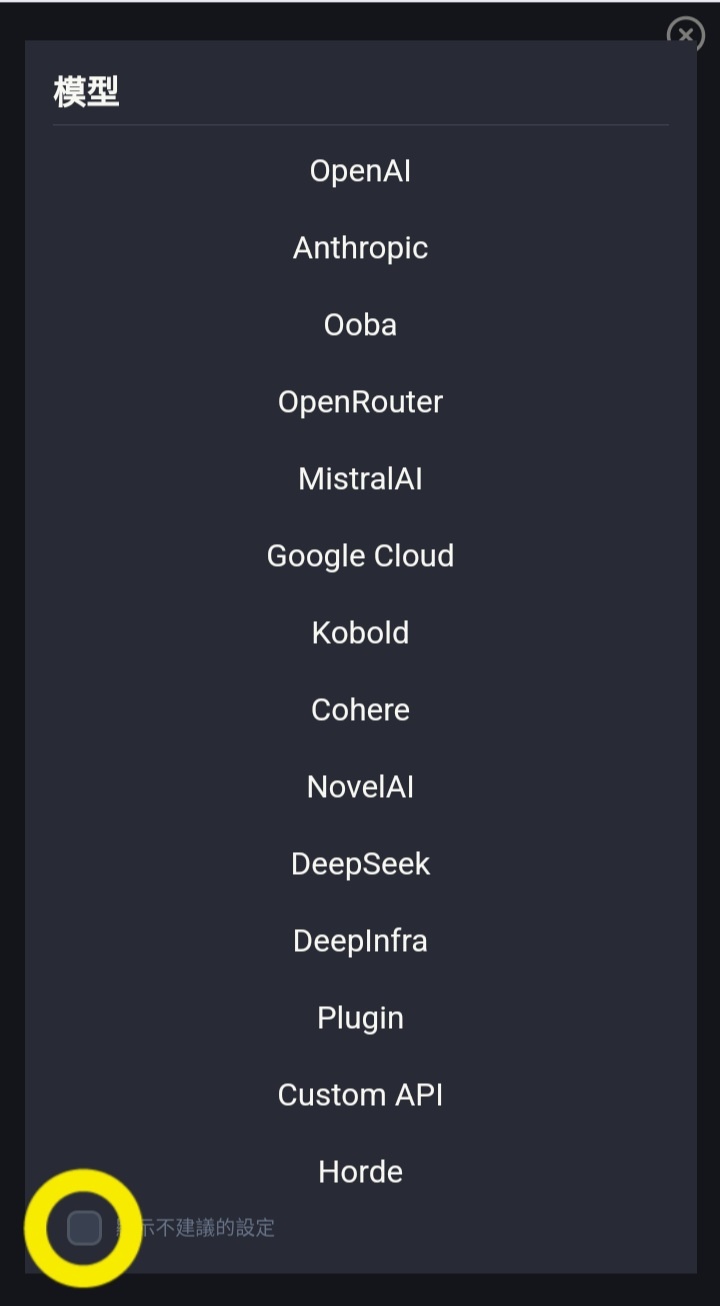720x1306 pixels.
Task: Click the divider line under the 模型 title
Action: click(361, 125)
